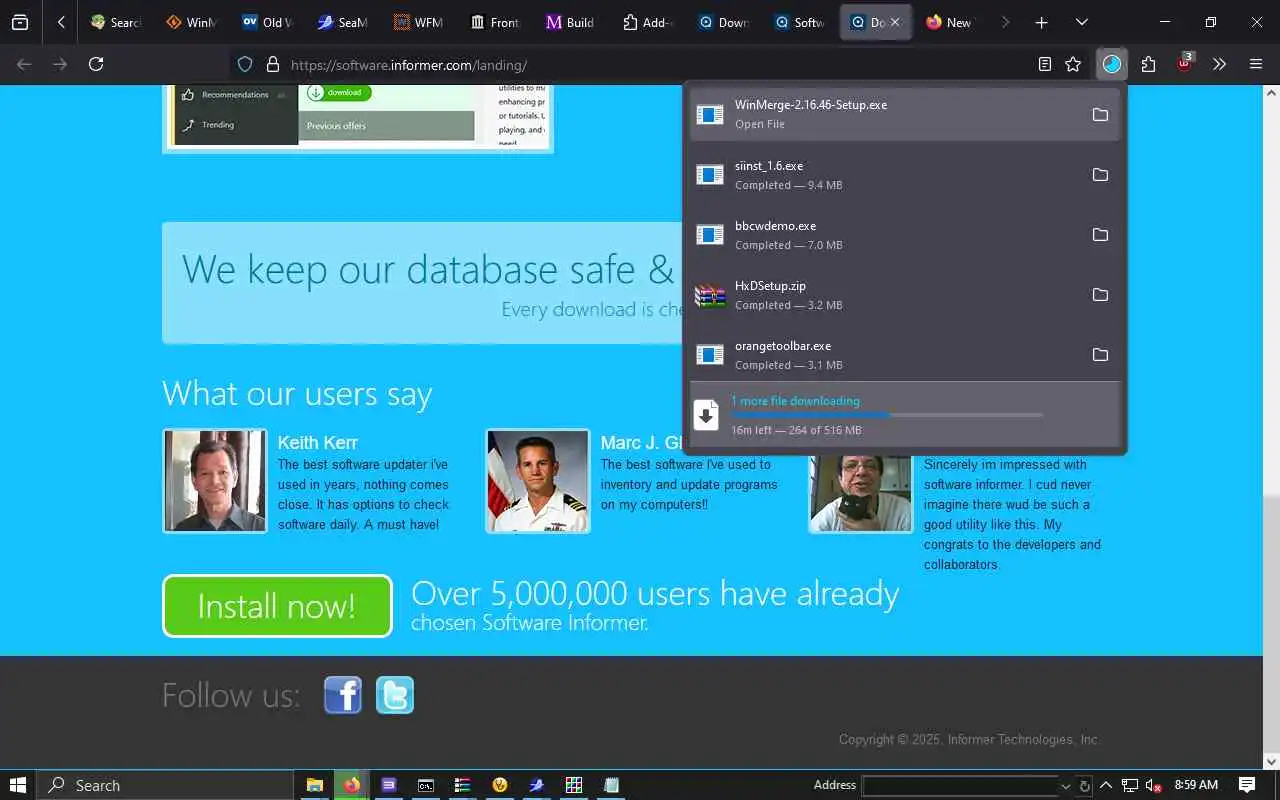1280x800 pixels.
Task: Close the downloads panel via toolbar button
Action: point(1112,64)
